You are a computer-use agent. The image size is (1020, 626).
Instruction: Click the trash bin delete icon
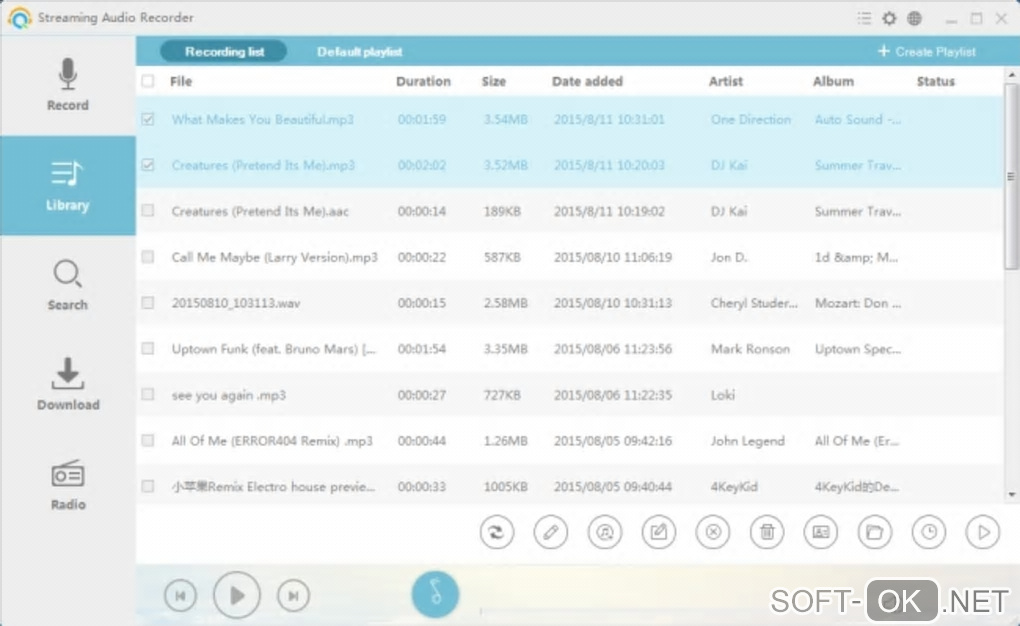(767, 532)
